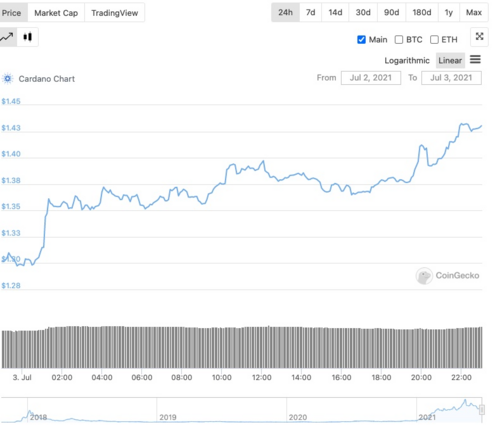This screenshot has height=432, width=500.
Task: Open chart hamburger menu
Action: tap(475, 60)
